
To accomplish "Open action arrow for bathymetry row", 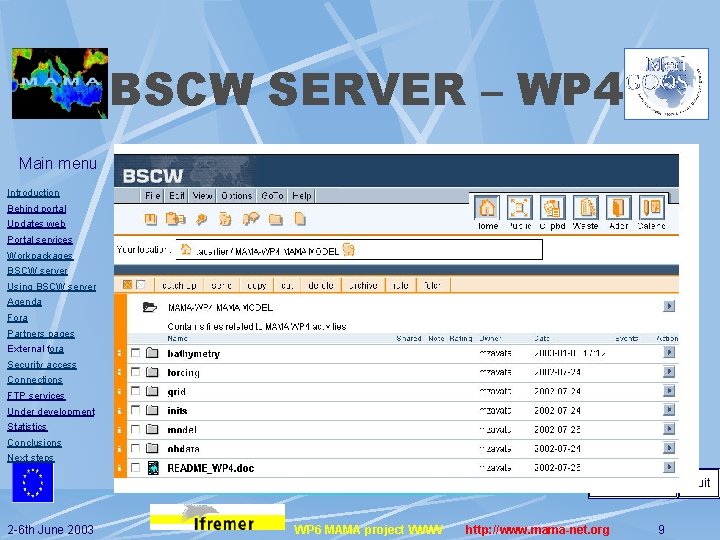I will pos(669,352).
